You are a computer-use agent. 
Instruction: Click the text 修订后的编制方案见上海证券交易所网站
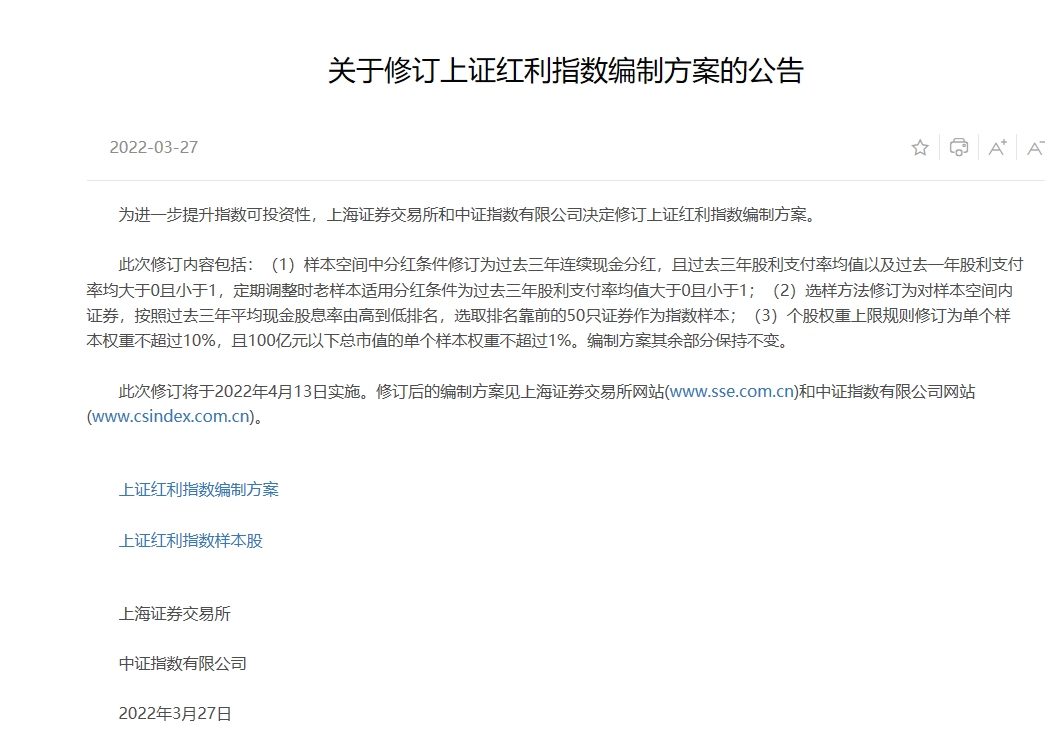coord(520,392)
